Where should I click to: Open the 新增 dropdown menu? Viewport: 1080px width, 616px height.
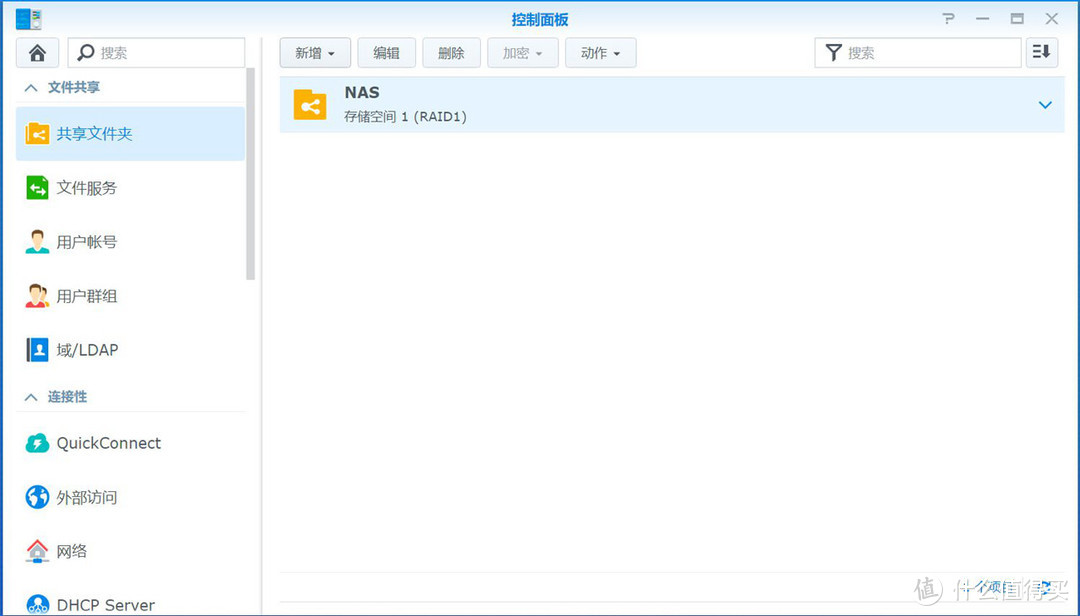tap(314, 52)
